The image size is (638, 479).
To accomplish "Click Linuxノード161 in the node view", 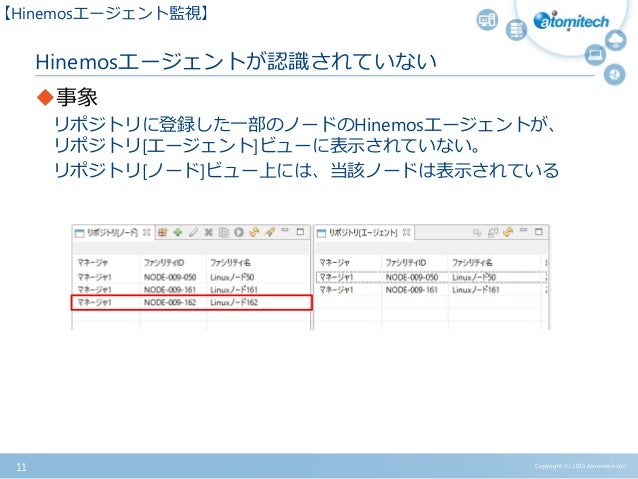I will pos(234,290).
